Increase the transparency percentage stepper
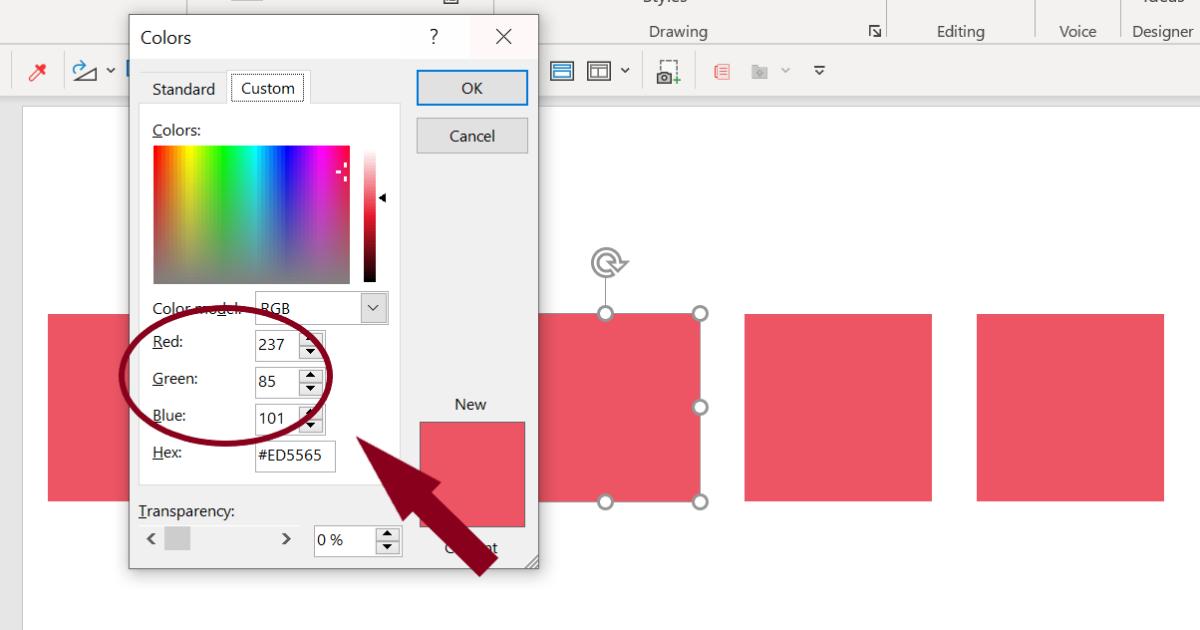The image size is (1200, 630). (x=387, y=533)
